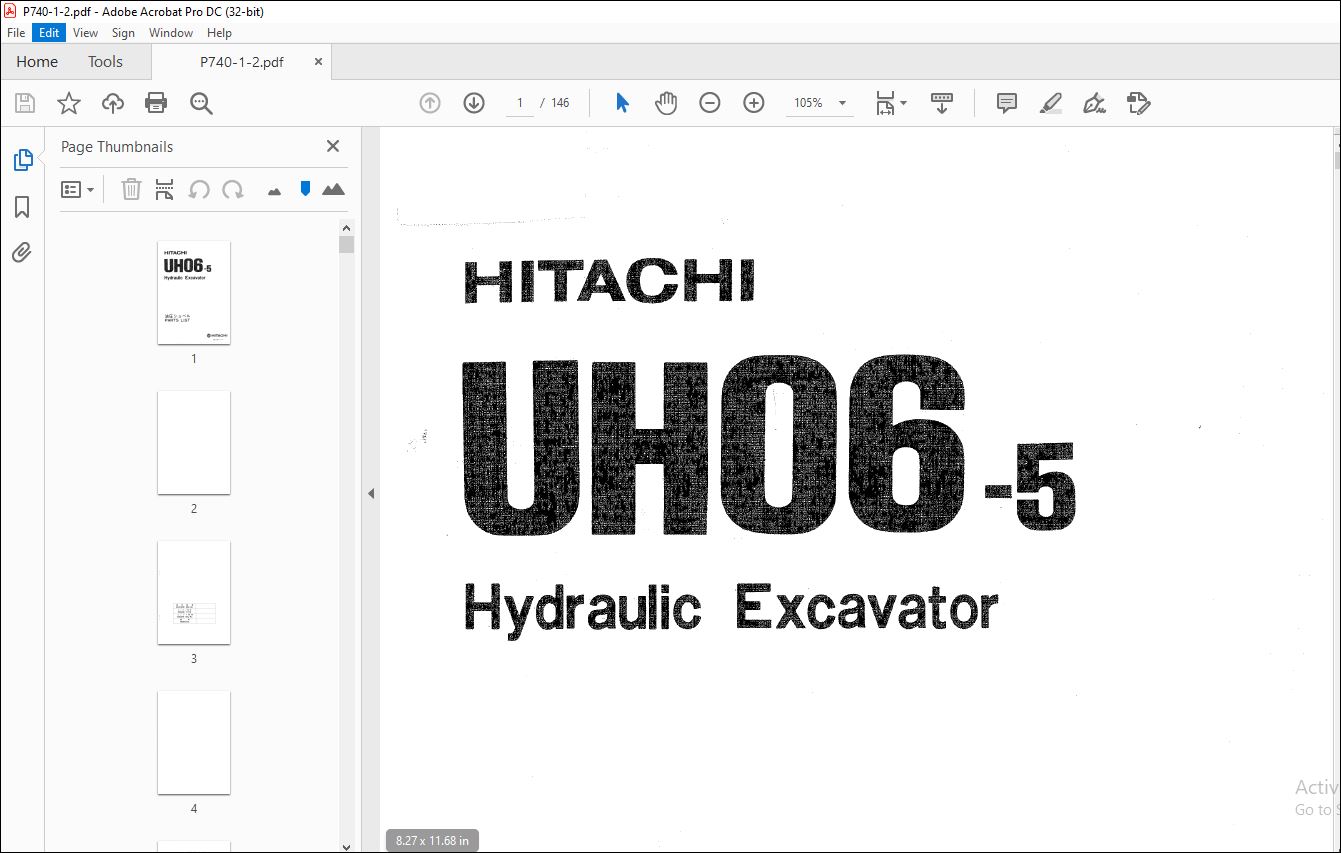The image size is (1341, 853).
Task: Open the Find text magnifier tool
Action: pos(201,103)
